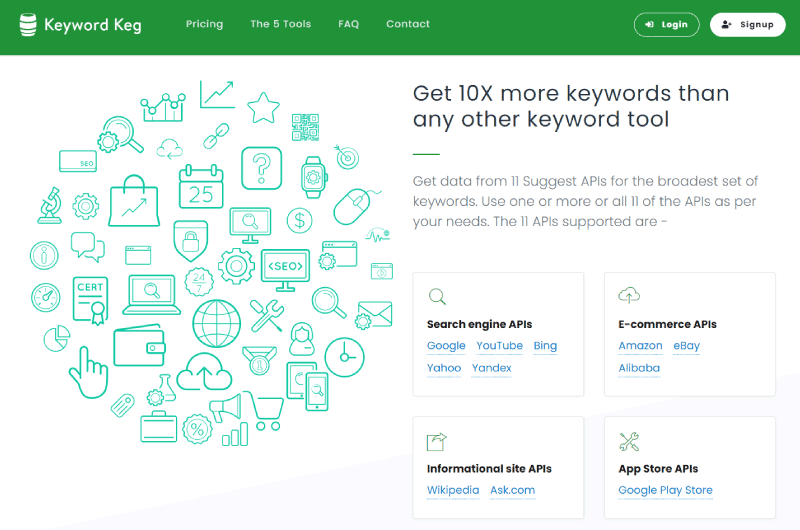Click the CERT certificate icon

(91, 300)
